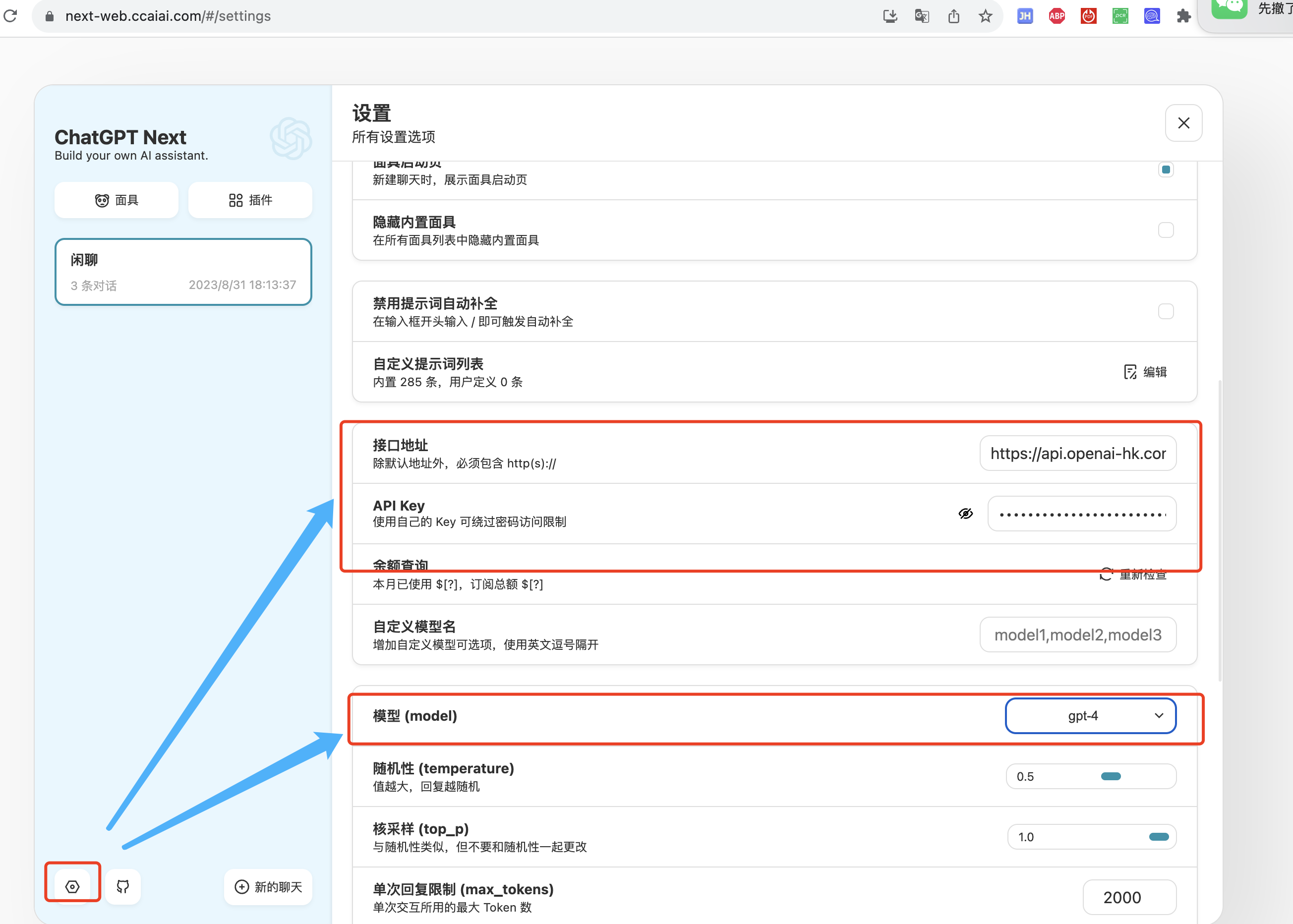Bookmark page with the star icon
The image size is (1293, 924).
tap(985, 16)
